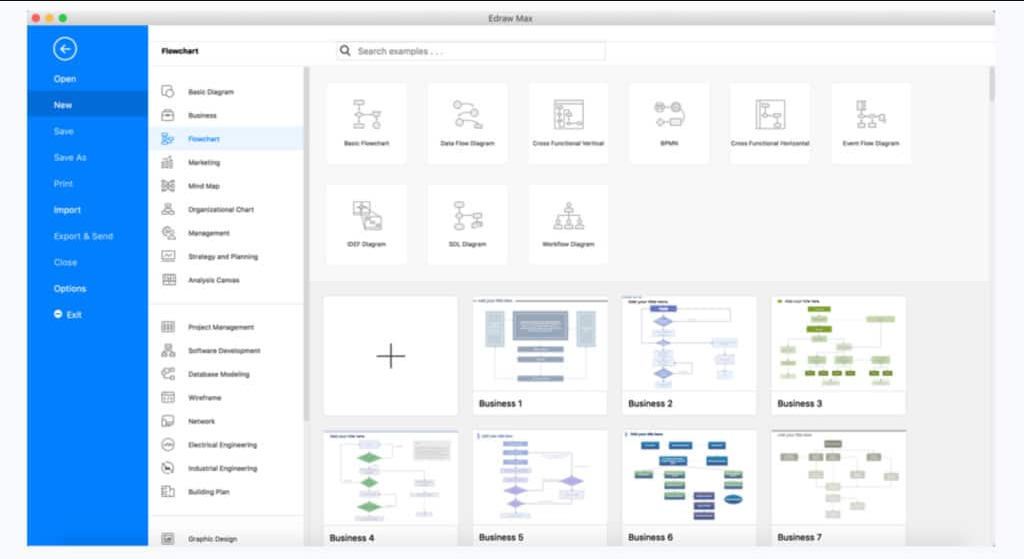Click the Organizational Chart label
Screen dimensions: 1024x559
(221, 209)
